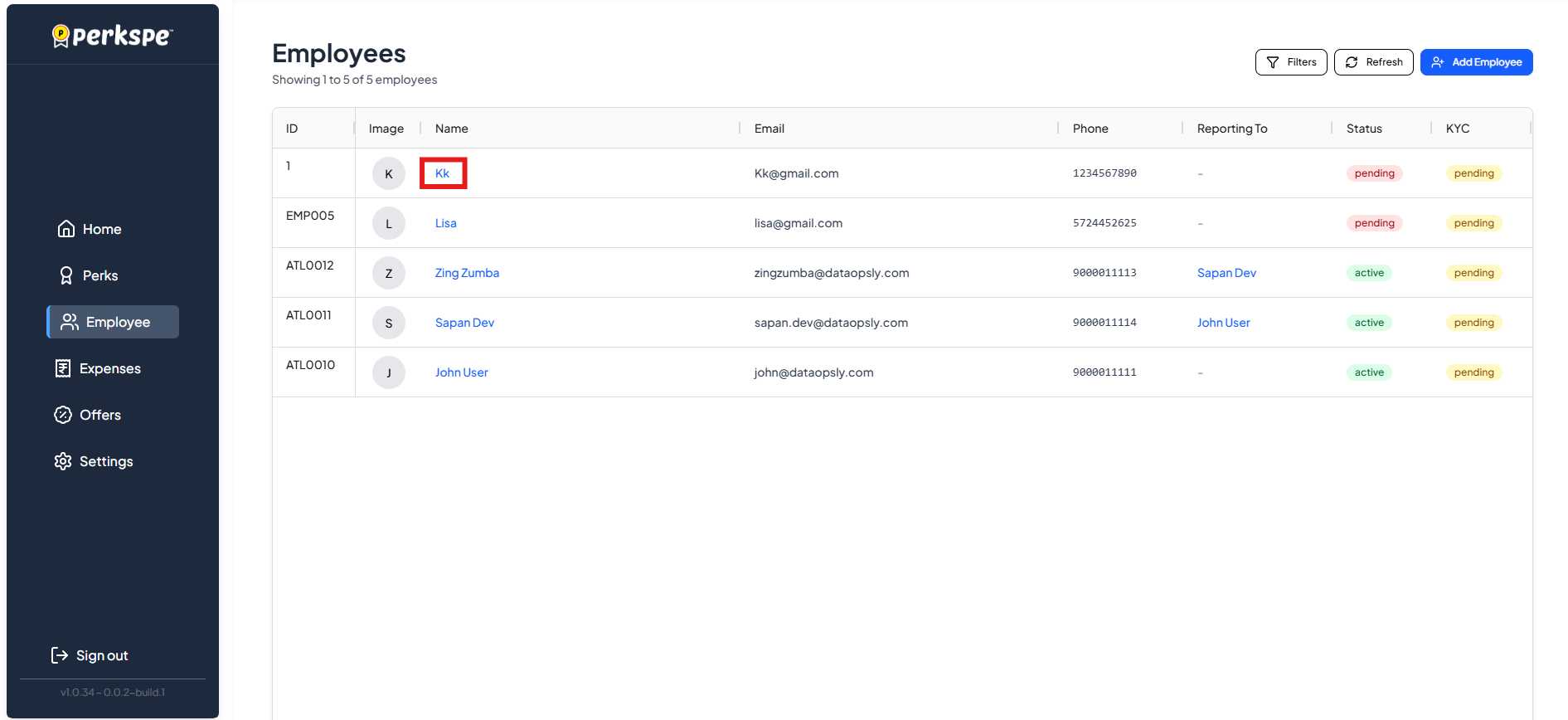Click the Expenses receipt icon
Viewport: 1568px width, 720px height.
pos(63,368)
